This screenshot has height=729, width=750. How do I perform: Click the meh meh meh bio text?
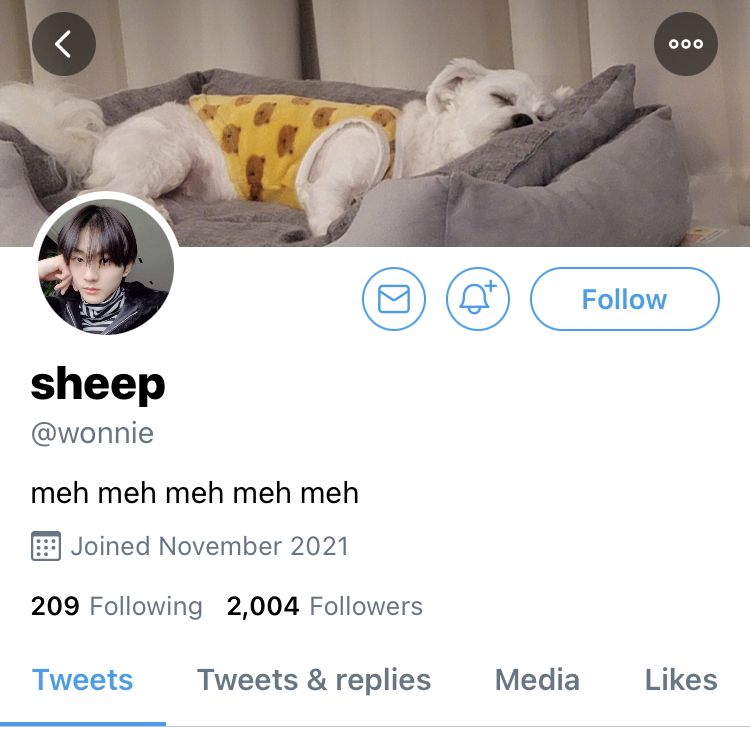195,493
